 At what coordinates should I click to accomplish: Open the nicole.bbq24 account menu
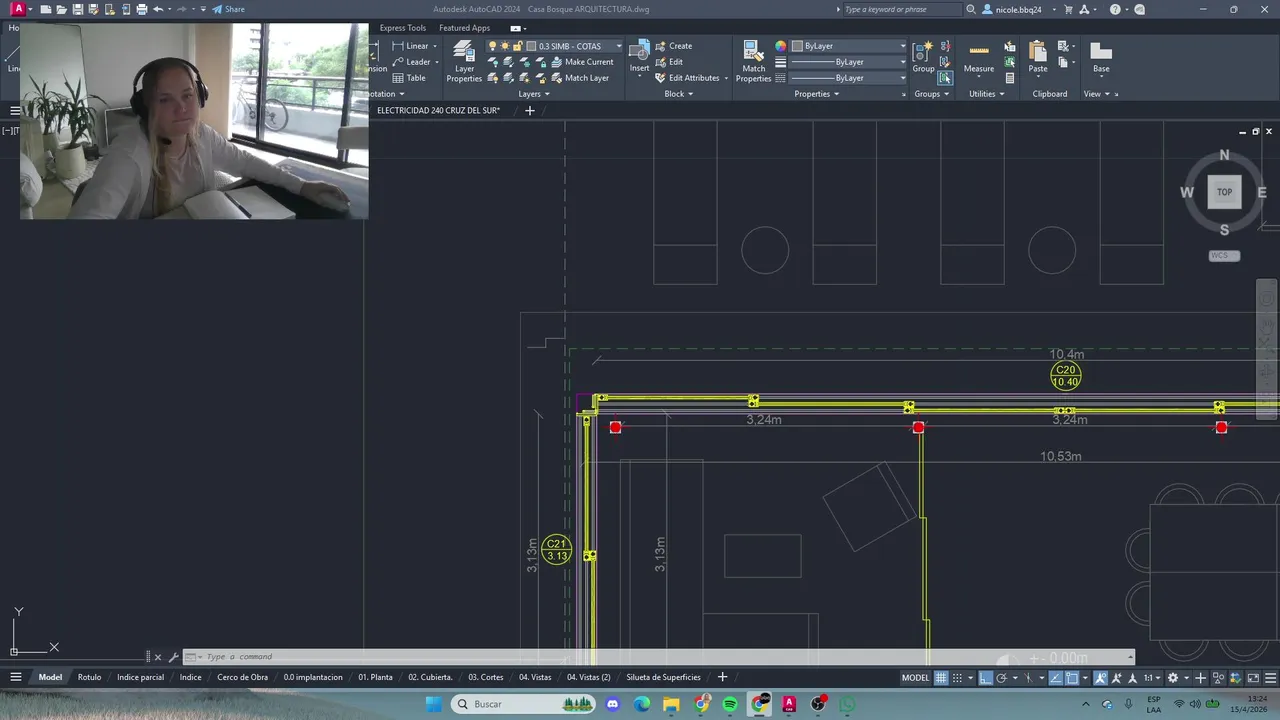(x=1018, y=9)
